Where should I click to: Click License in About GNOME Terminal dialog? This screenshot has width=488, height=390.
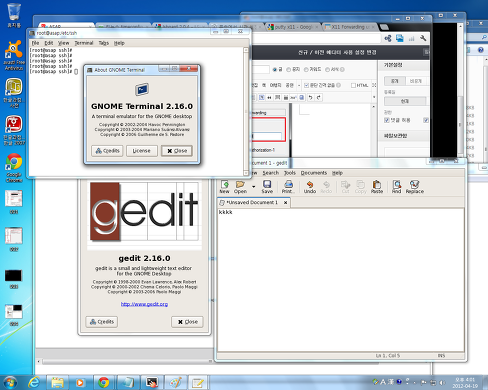click(141, 151)
